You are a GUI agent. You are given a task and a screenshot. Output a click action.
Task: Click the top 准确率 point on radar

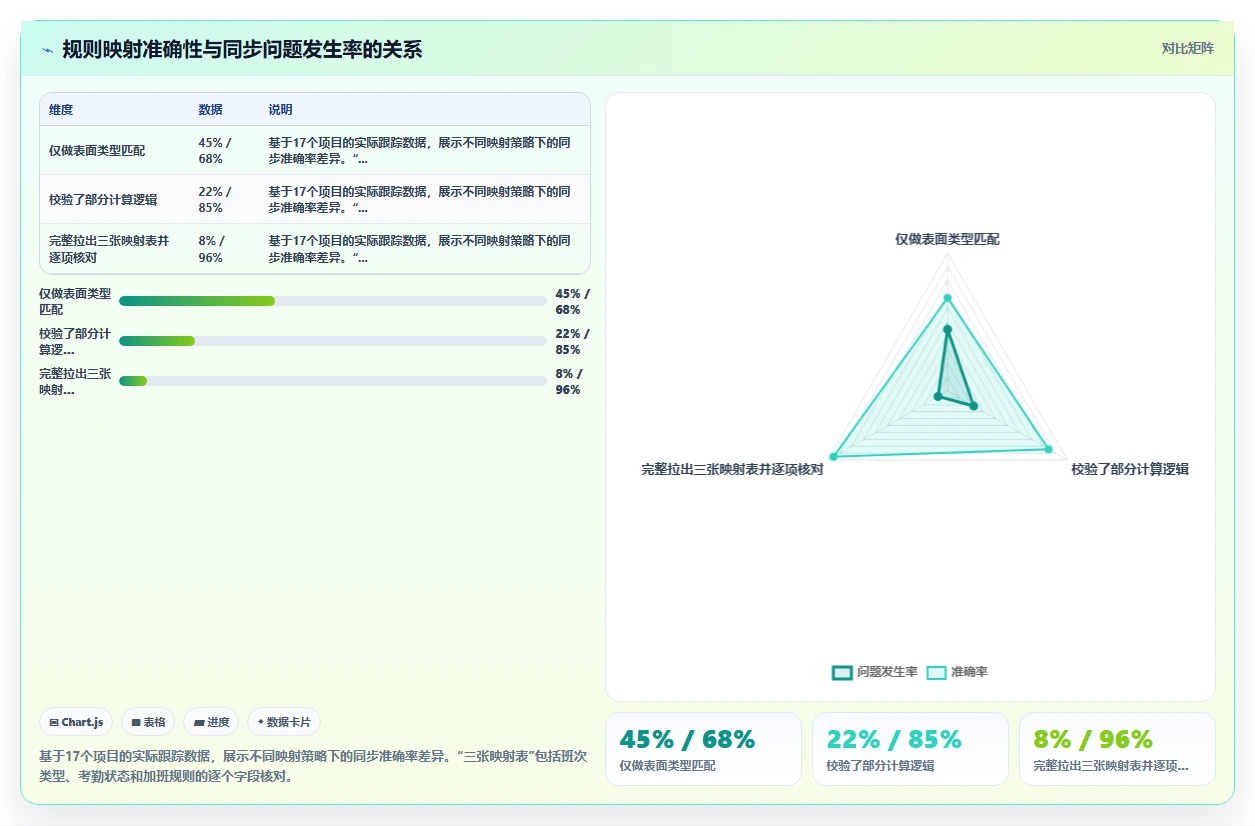(948, 298)
